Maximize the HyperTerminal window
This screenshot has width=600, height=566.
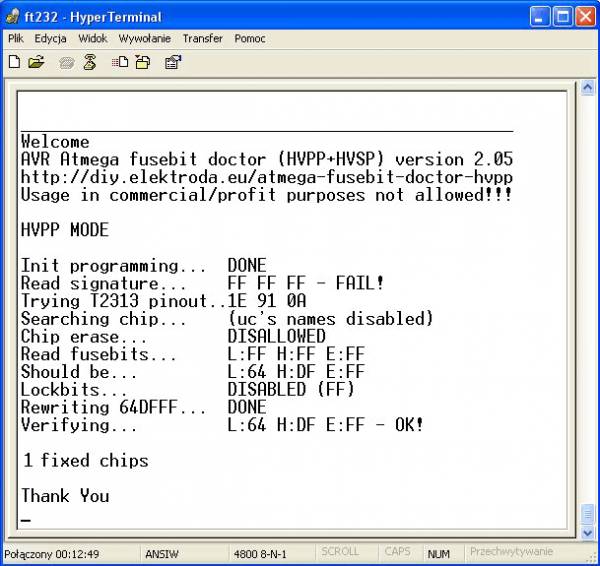coord(566,16)
